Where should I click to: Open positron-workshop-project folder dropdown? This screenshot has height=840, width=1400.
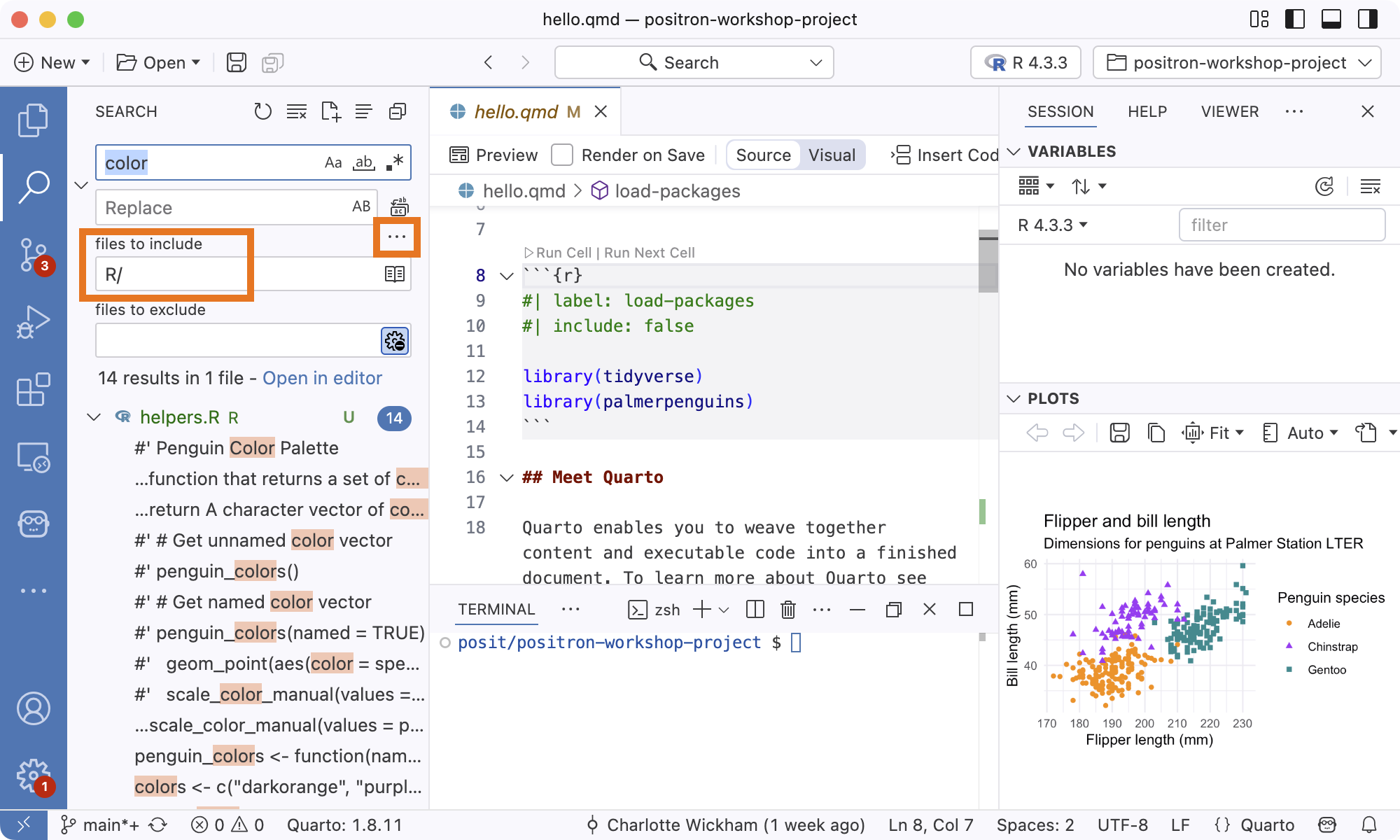1237,62
